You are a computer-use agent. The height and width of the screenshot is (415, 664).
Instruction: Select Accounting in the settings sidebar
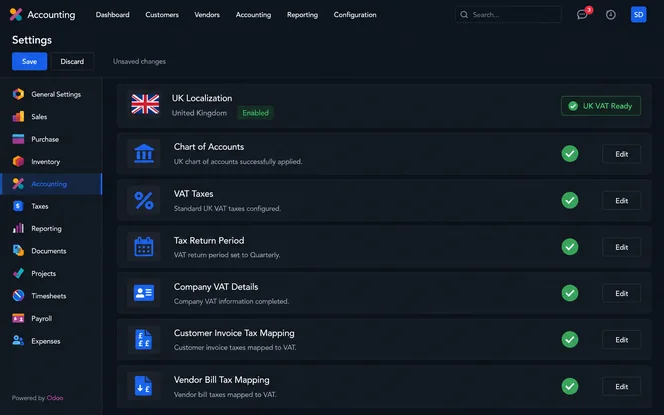pos(51,184)
